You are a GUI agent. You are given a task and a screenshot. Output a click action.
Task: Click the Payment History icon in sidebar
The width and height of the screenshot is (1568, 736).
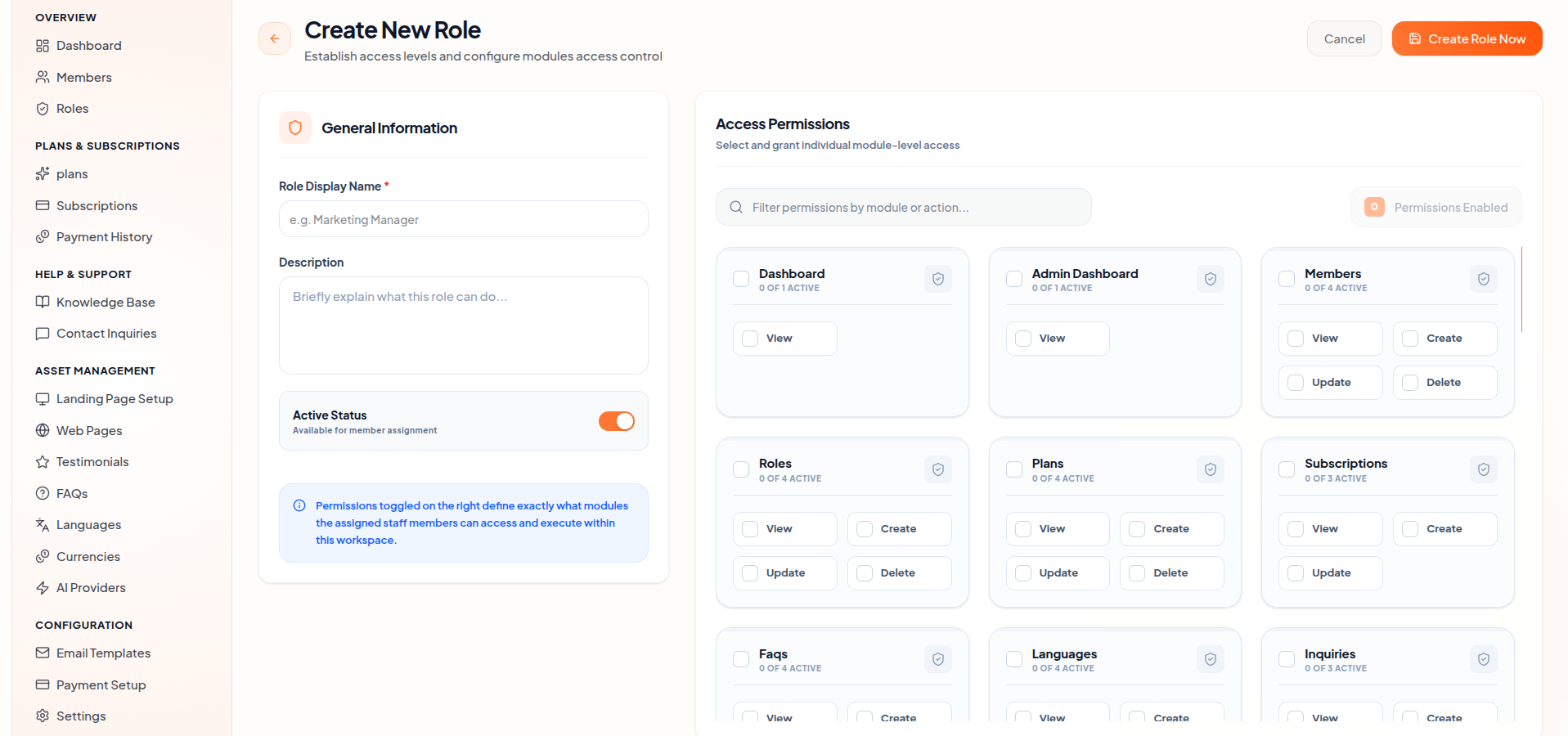click(43, 237)
